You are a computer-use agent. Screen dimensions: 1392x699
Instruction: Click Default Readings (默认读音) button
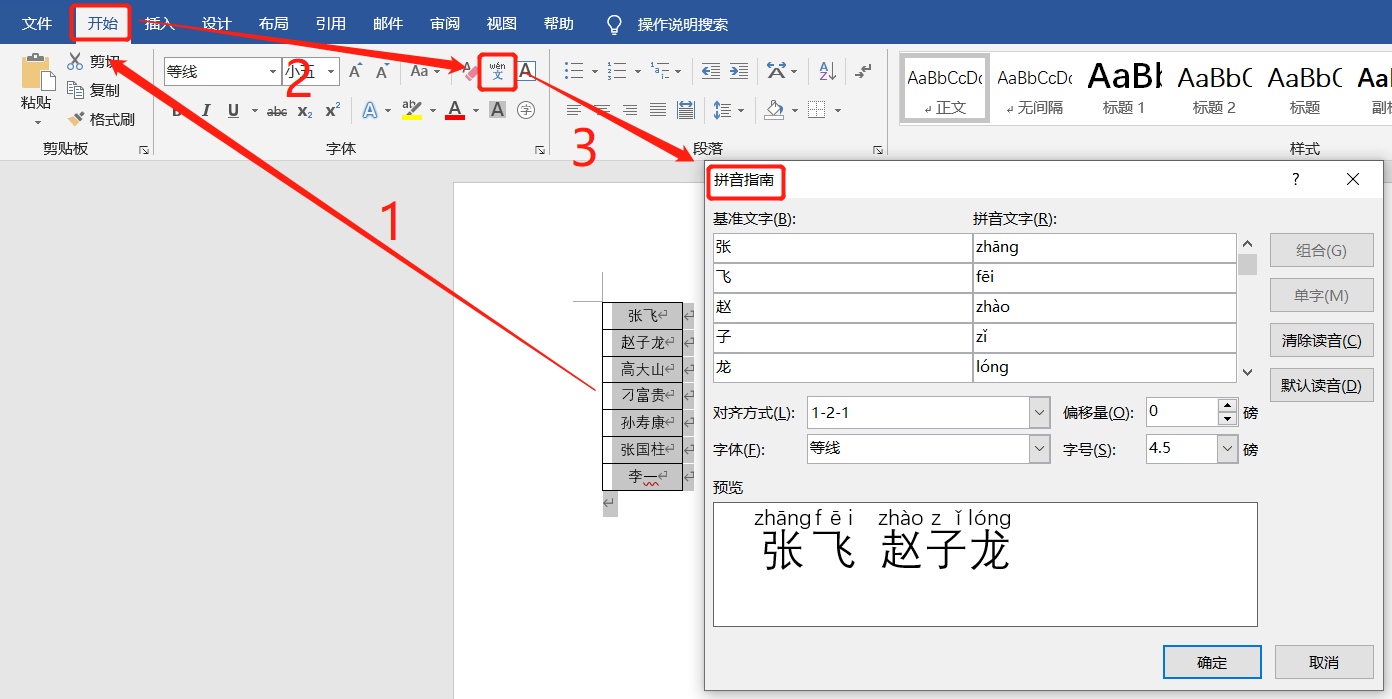pyautogui.click(x=1322, y=385)
